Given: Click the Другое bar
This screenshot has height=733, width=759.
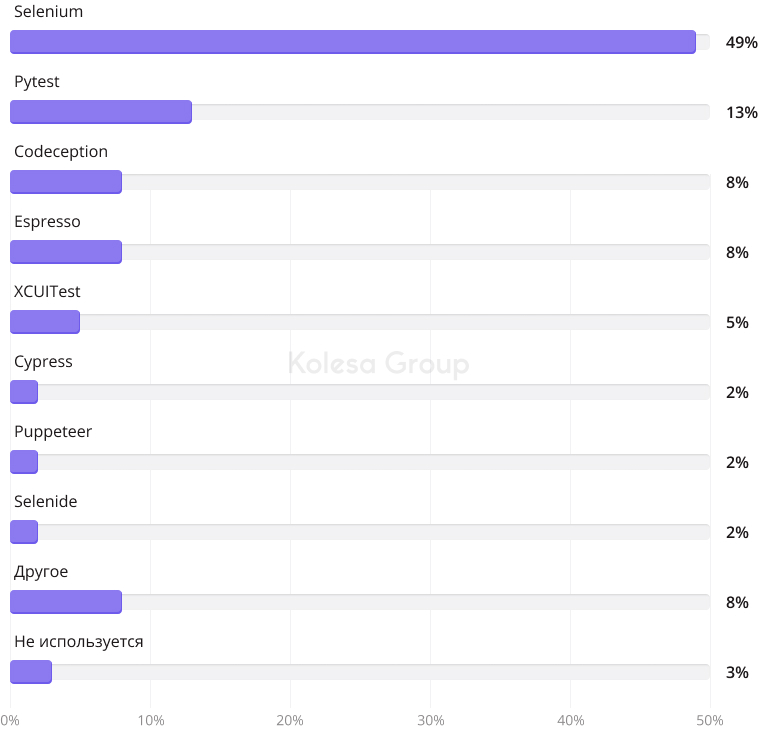Looking at the screenshot, I should (66, 602).
